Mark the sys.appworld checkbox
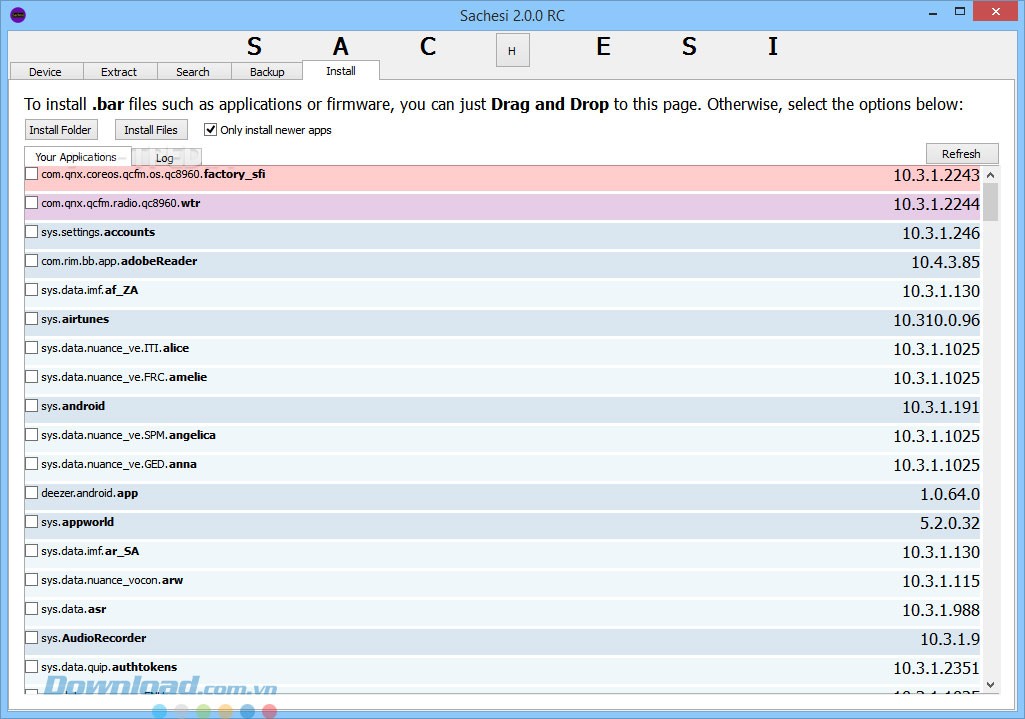 pos(32,522)
